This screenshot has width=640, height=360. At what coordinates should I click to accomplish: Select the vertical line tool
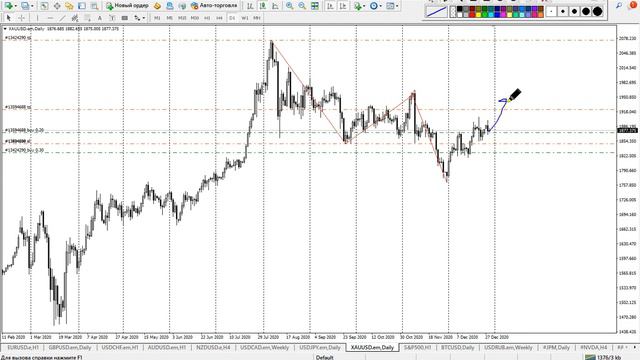37,18
